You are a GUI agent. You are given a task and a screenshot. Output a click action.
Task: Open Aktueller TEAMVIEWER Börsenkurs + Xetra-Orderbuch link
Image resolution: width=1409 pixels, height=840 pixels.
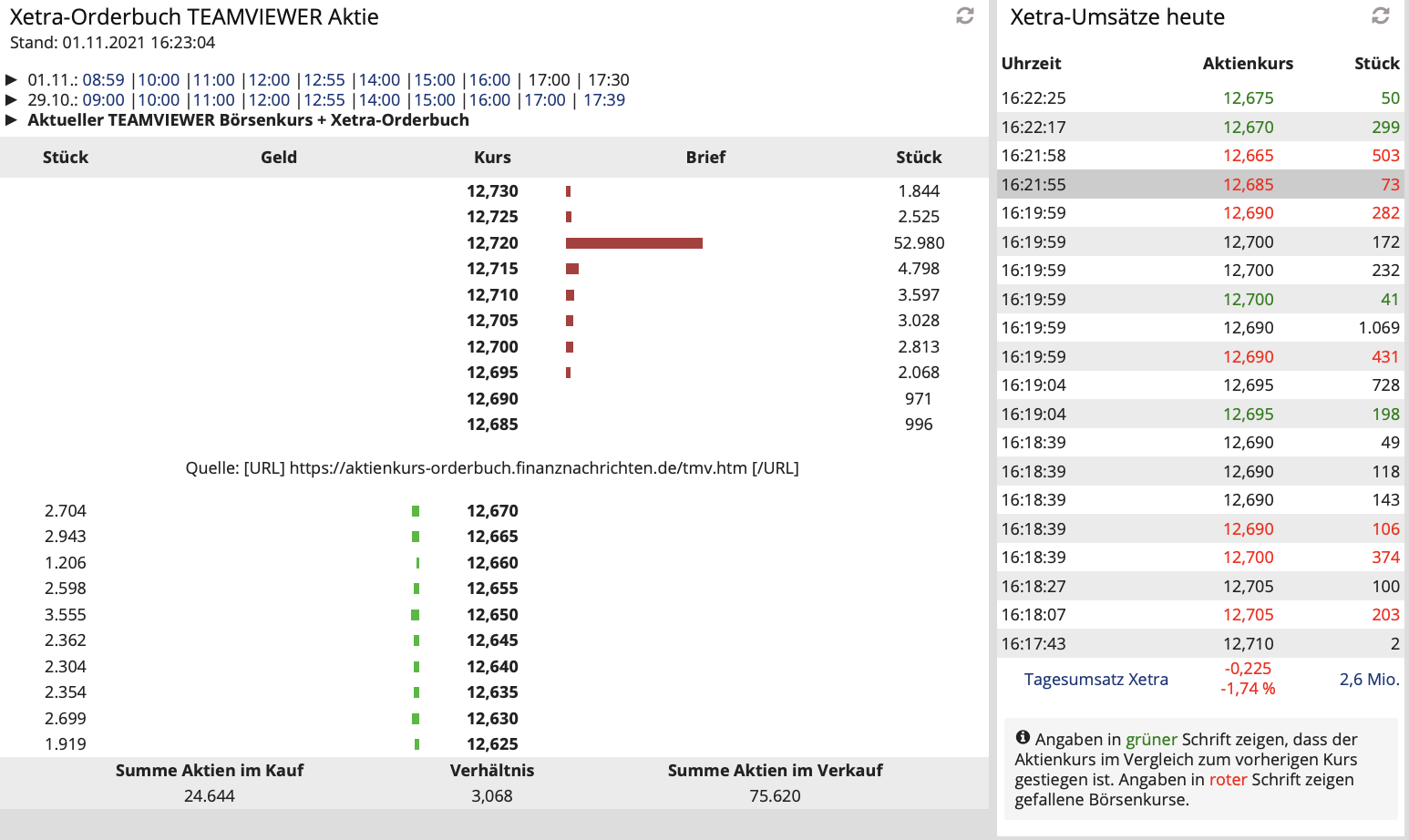pyautogui.click(x=248, y=120)
